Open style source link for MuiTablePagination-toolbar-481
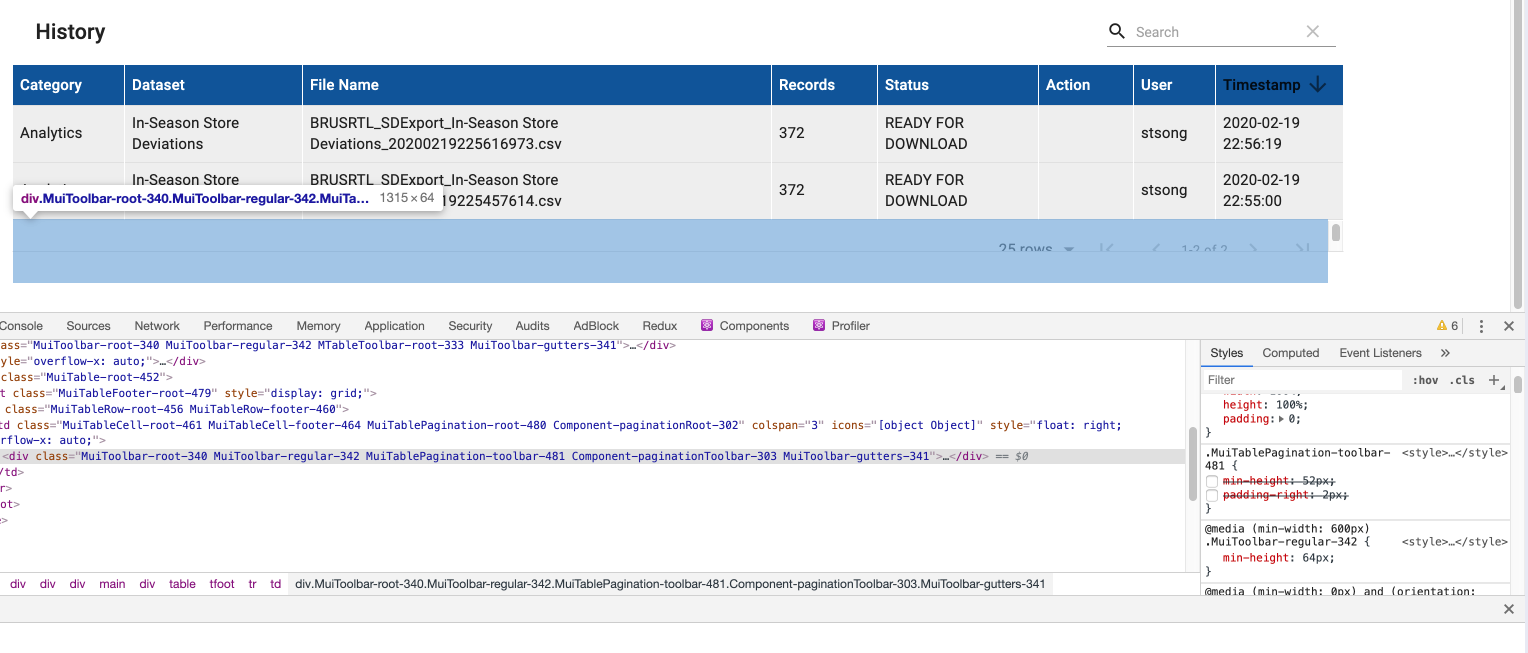This screenshot has height=653, width=1528. (x=1454, y=453)
